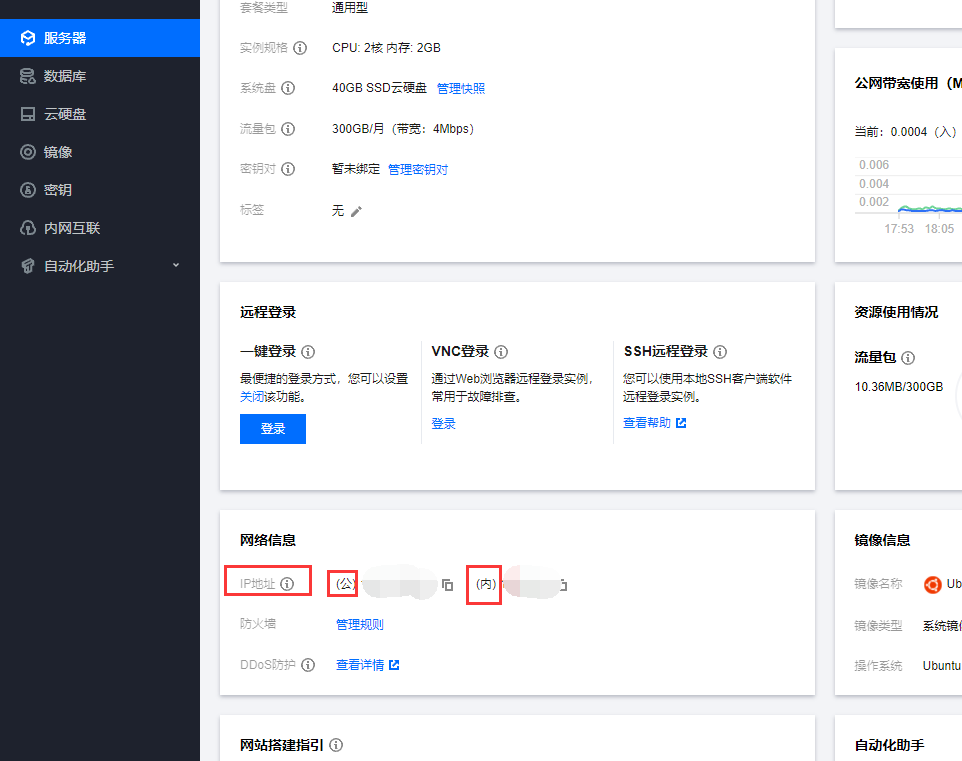Screen dimensions: 962x761
Task: Click the 暂未绑定 key status text
Action: (356, 169)
